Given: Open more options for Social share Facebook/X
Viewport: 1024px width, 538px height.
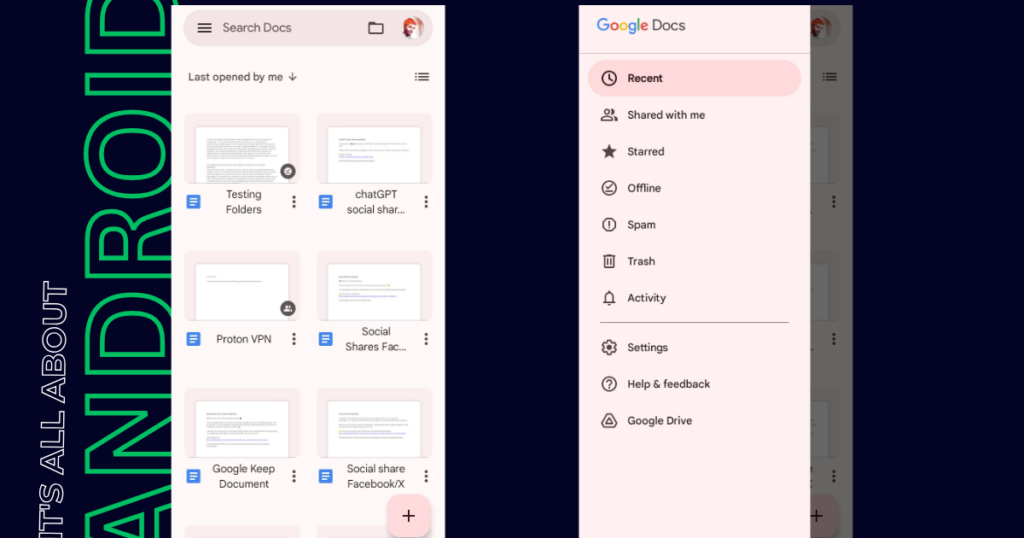Looking at the screenshot, I should [426, 476].
